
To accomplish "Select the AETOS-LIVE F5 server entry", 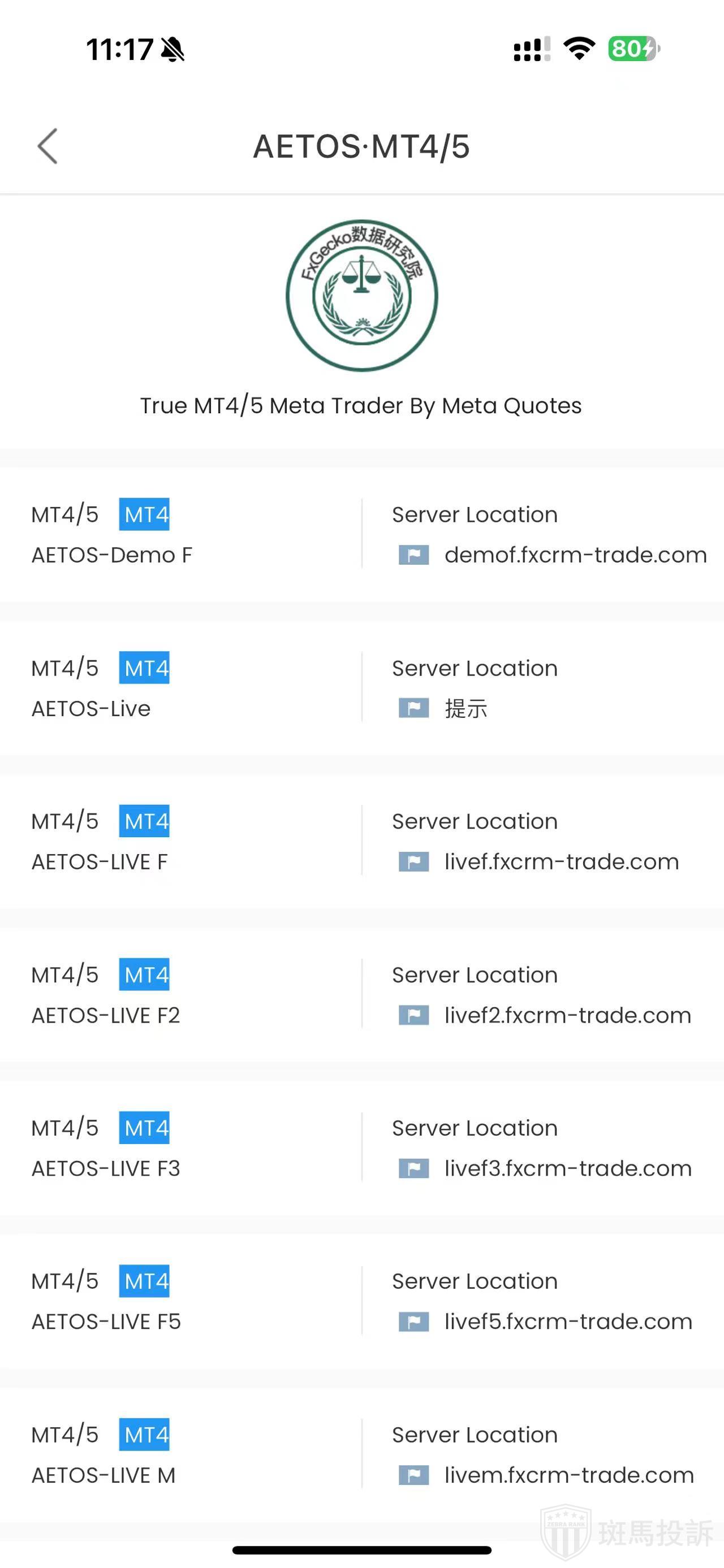I will coord(106,1322).
